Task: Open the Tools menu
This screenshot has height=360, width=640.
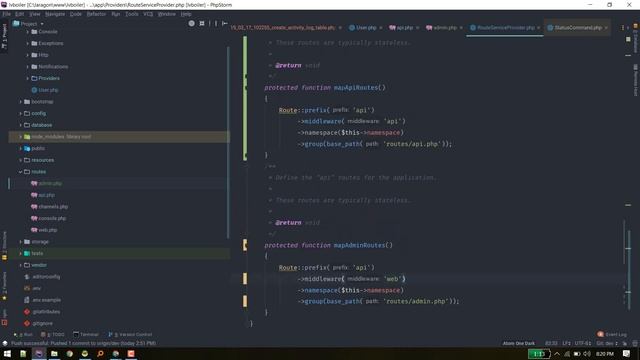Action: pyautogui.click(x=131, y=14)
